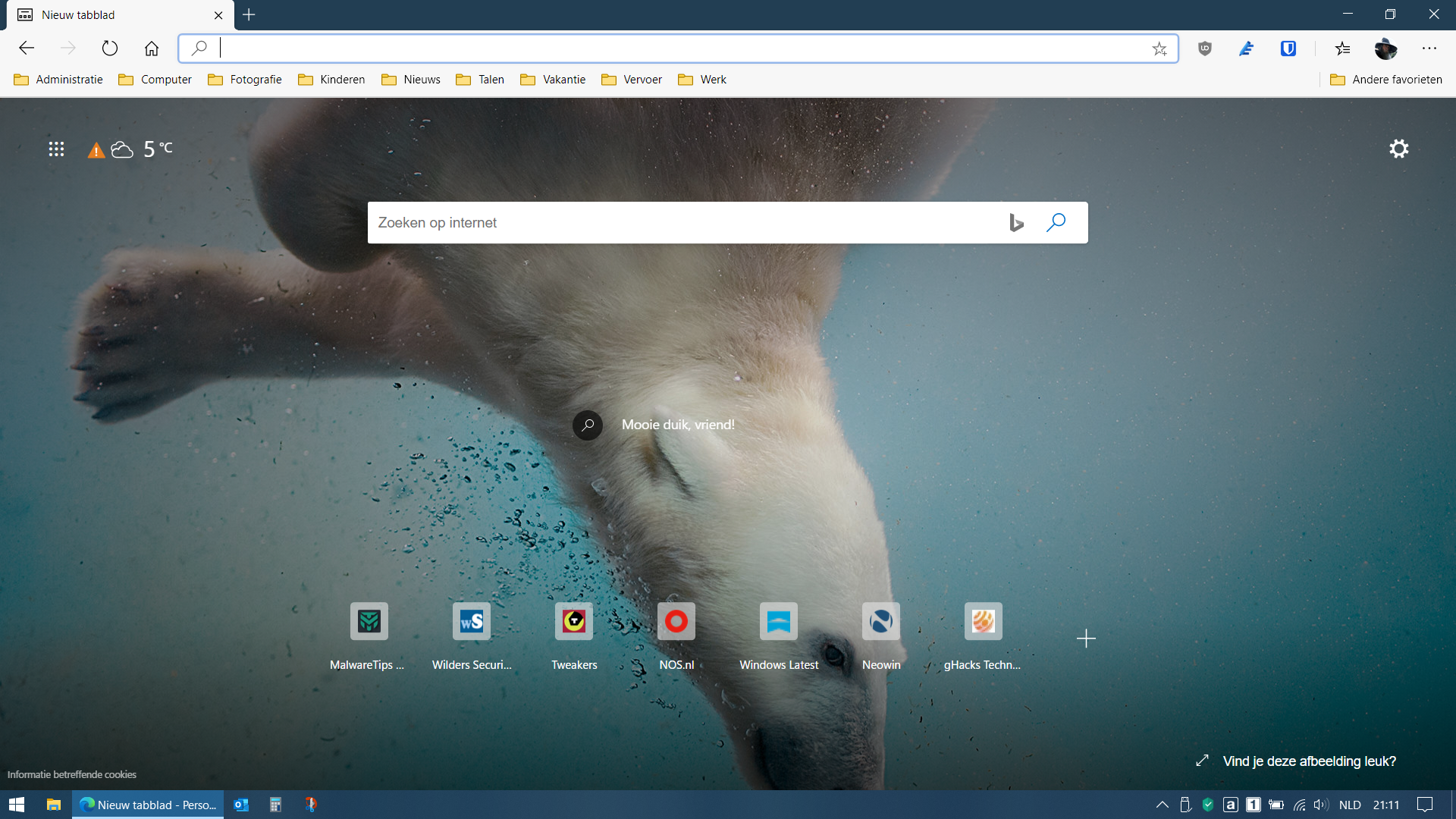This screenshot has height=819, width=1456.
Task: Open a new tab
Action: [249, 14]
